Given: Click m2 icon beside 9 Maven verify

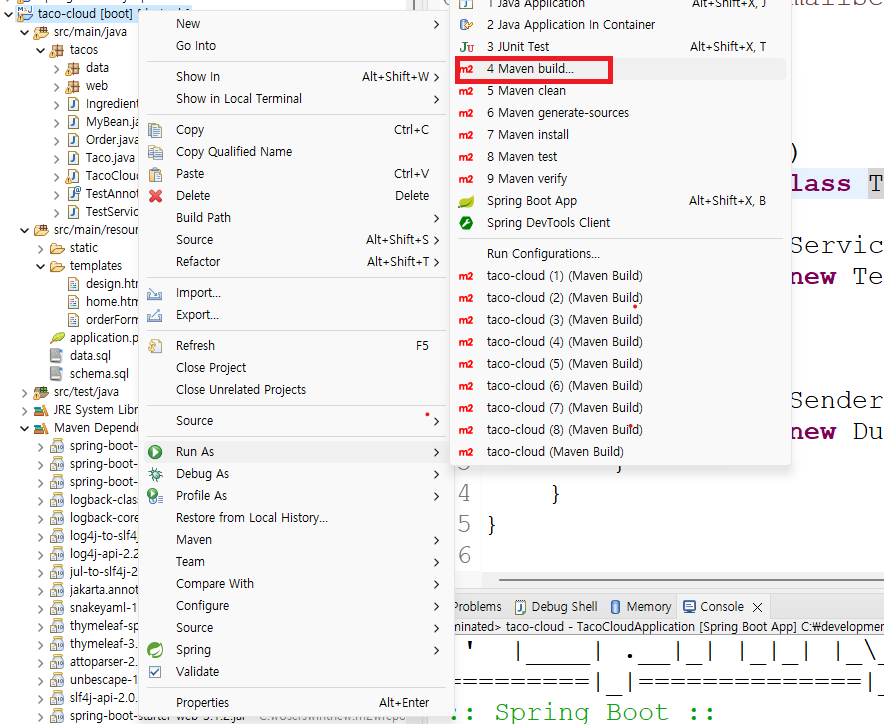Looking at the screenshot, I should (466, 179).
